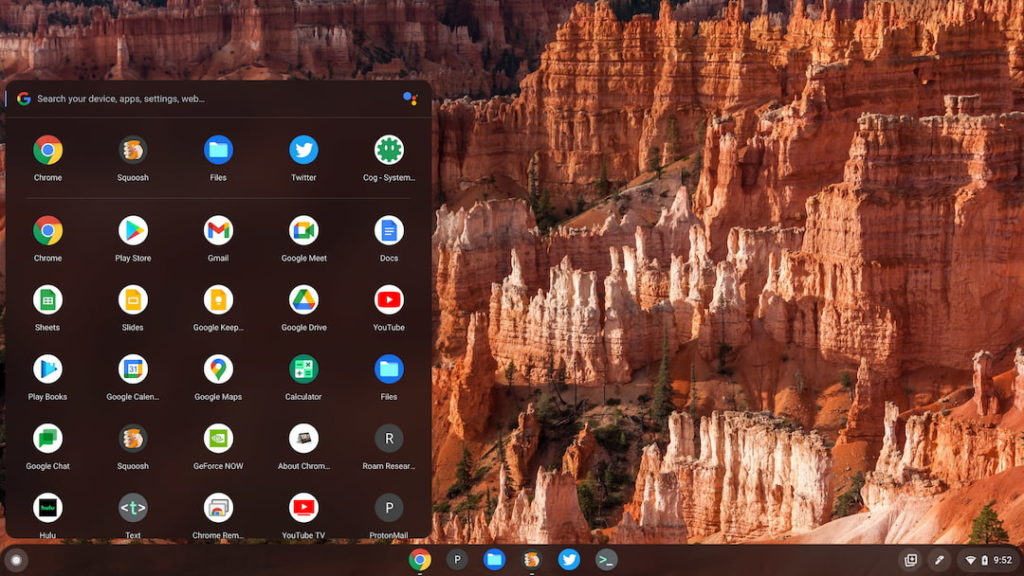Open Google Keep
Screen dimensions: 1024x576
218,300
